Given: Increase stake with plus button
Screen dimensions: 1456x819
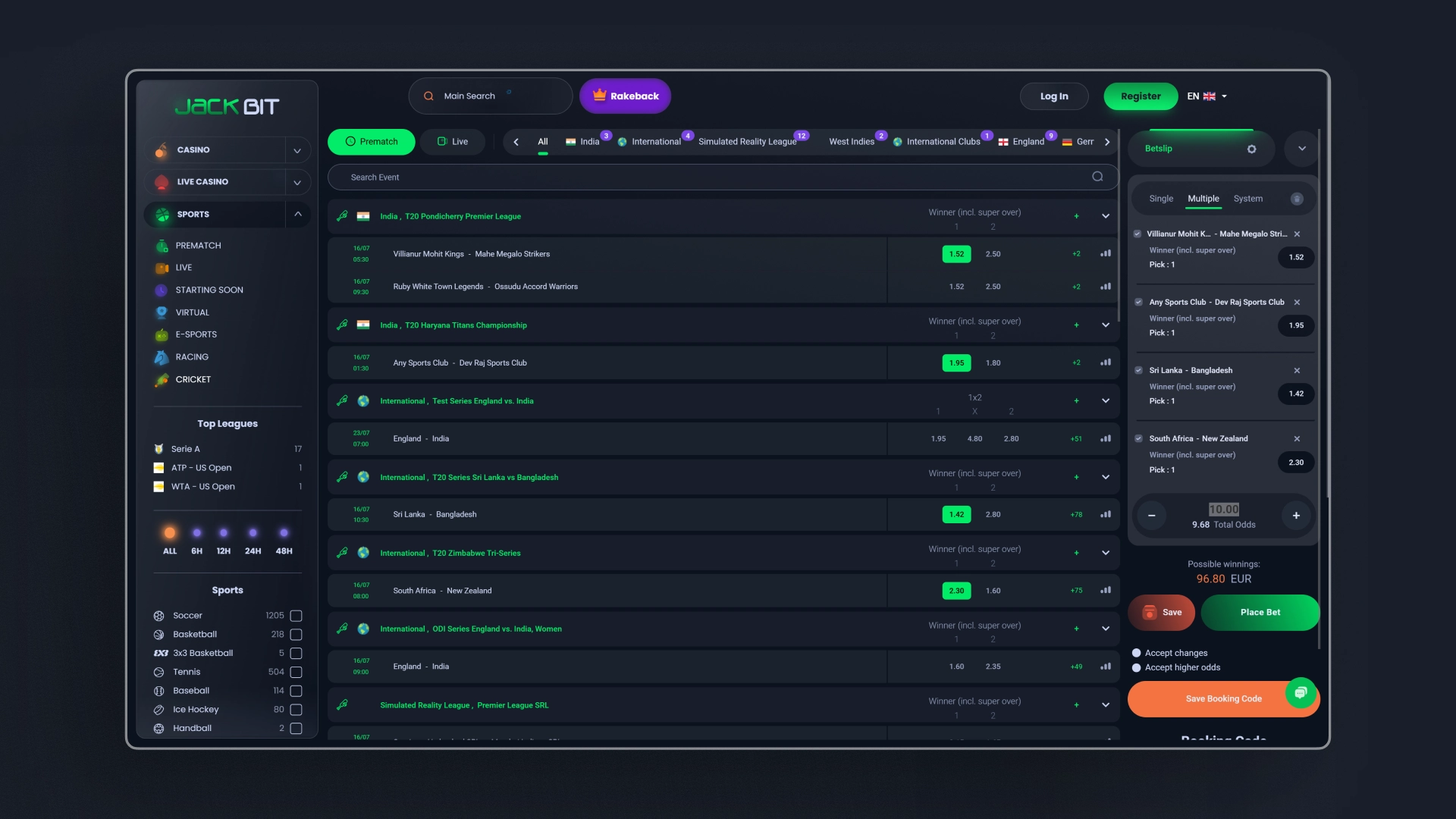Looking at the screenshot, I should (x=1296, y=516).
